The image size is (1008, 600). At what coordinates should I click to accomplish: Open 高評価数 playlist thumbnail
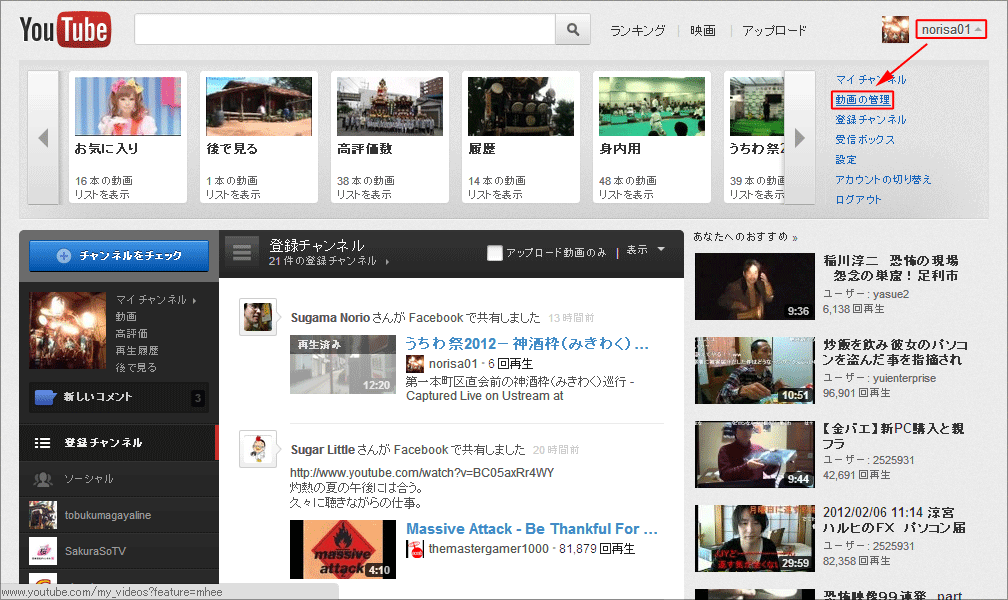tap(390, 106)
